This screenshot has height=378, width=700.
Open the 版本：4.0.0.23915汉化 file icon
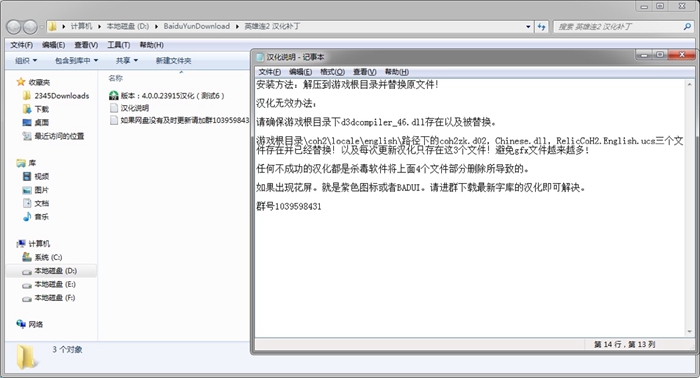[114, 96]
